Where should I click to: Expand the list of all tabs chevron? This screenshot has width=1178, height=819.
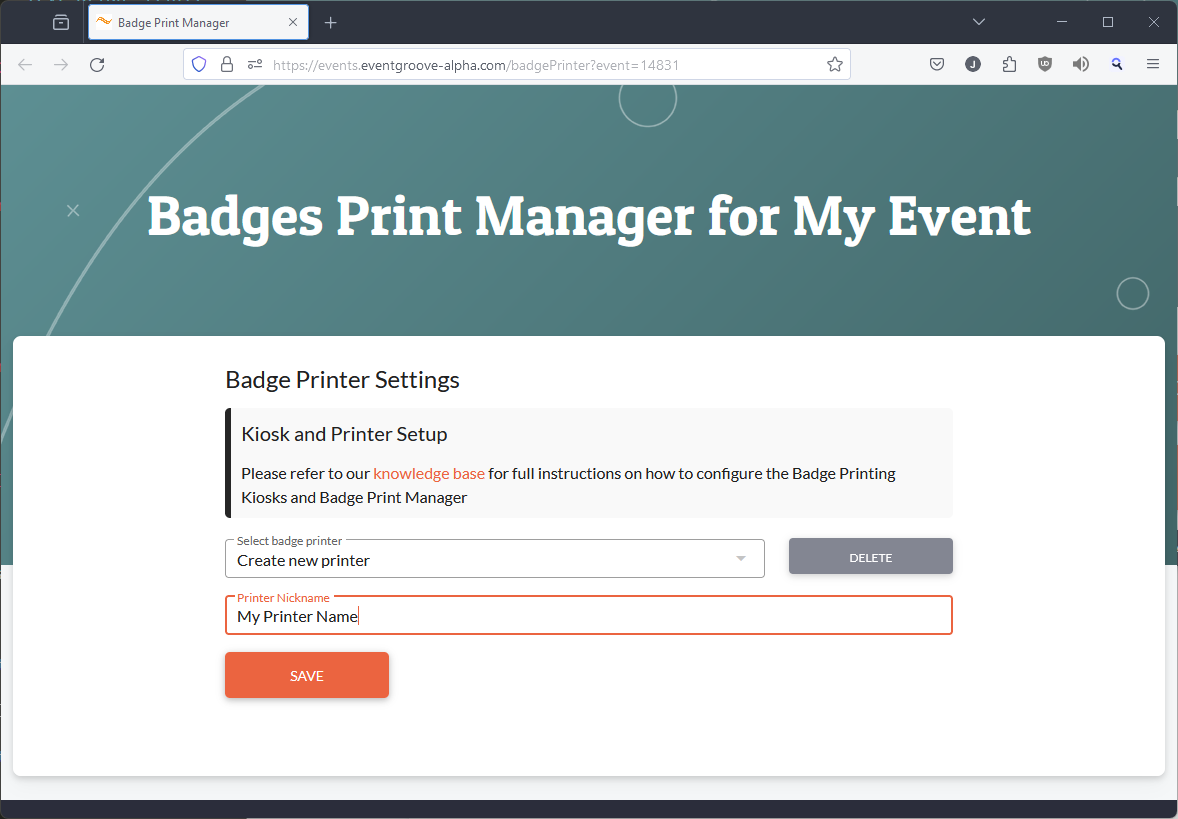978,21
